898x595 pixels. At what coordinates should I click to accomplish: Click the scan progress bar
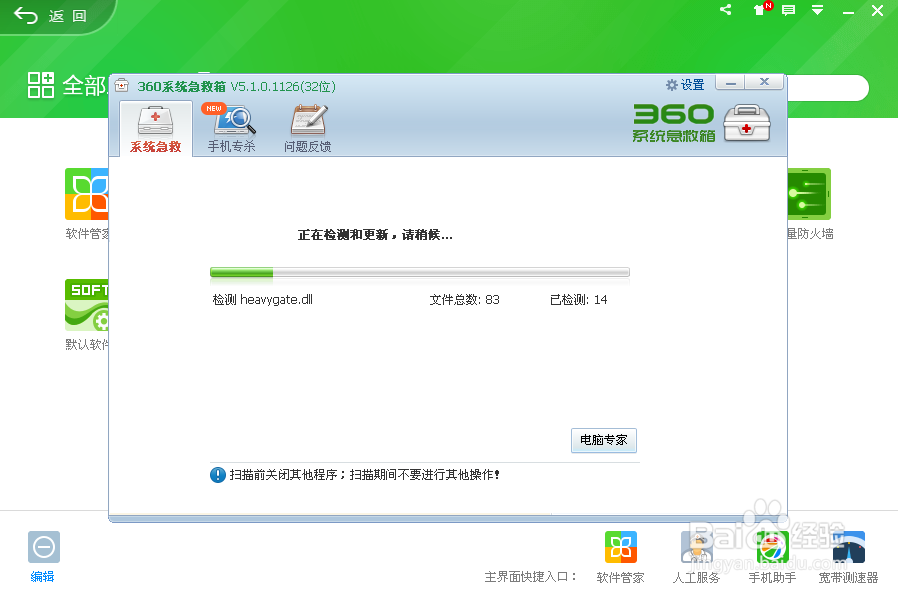pyautogui.click(x=419, y=271)
